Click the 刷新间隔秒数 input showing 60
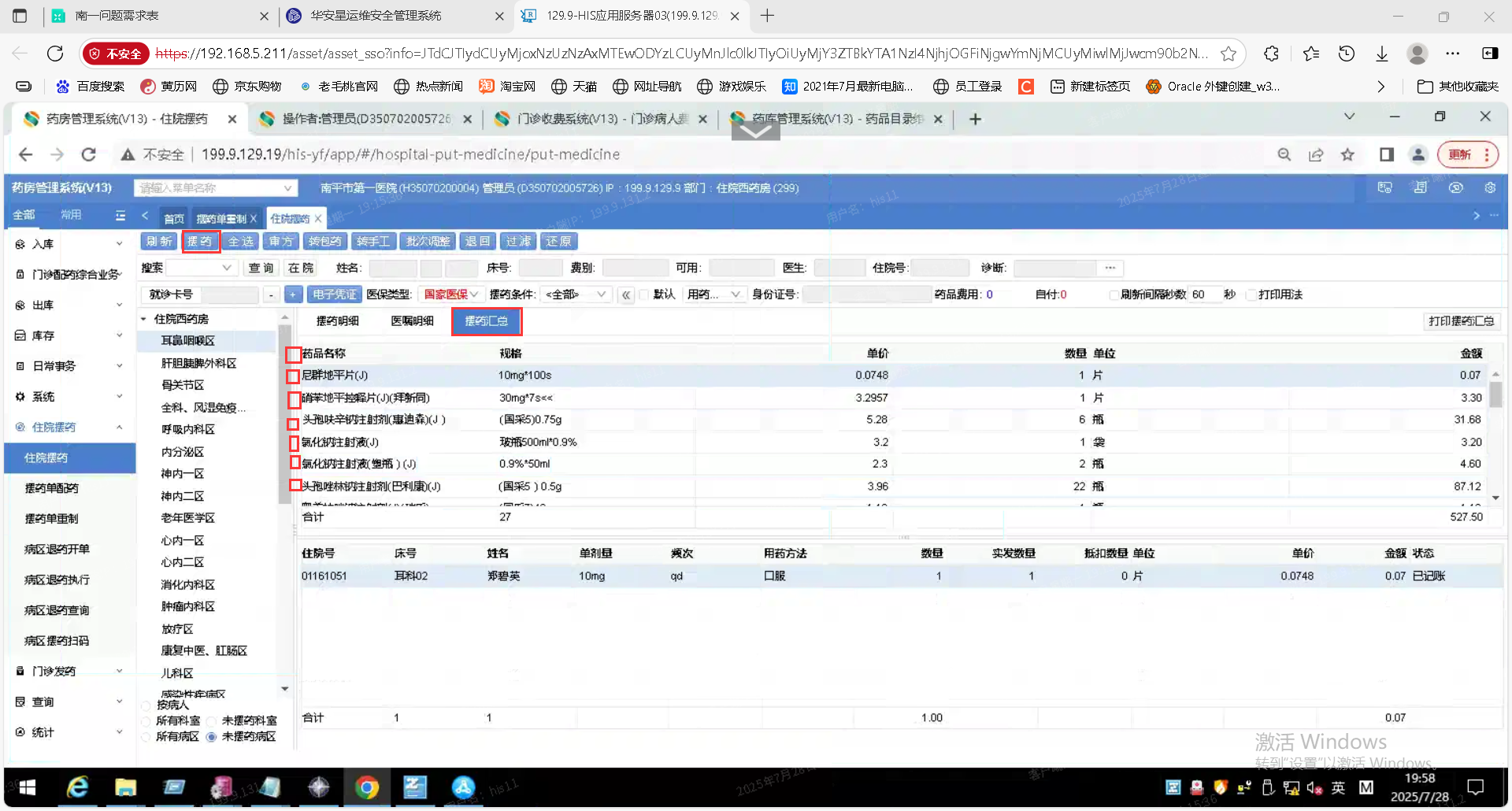Viewport: 1512px width, 811px height. (1203, 294)
